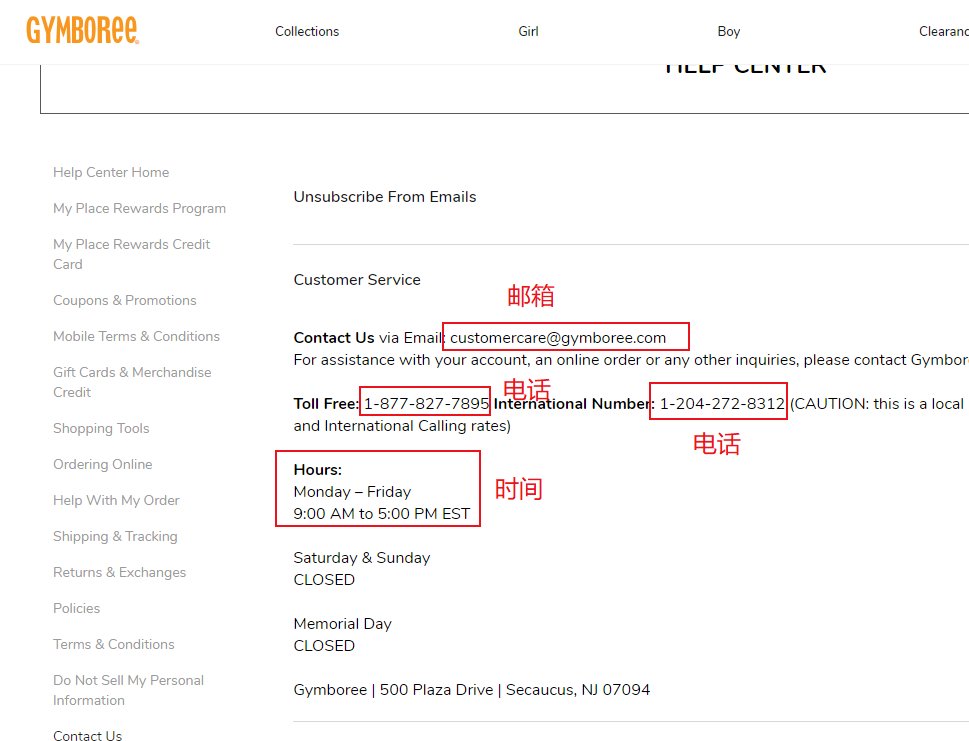Click 'Monday – Friday' text
The image size is (969, 741).
(x=352, y=492)
